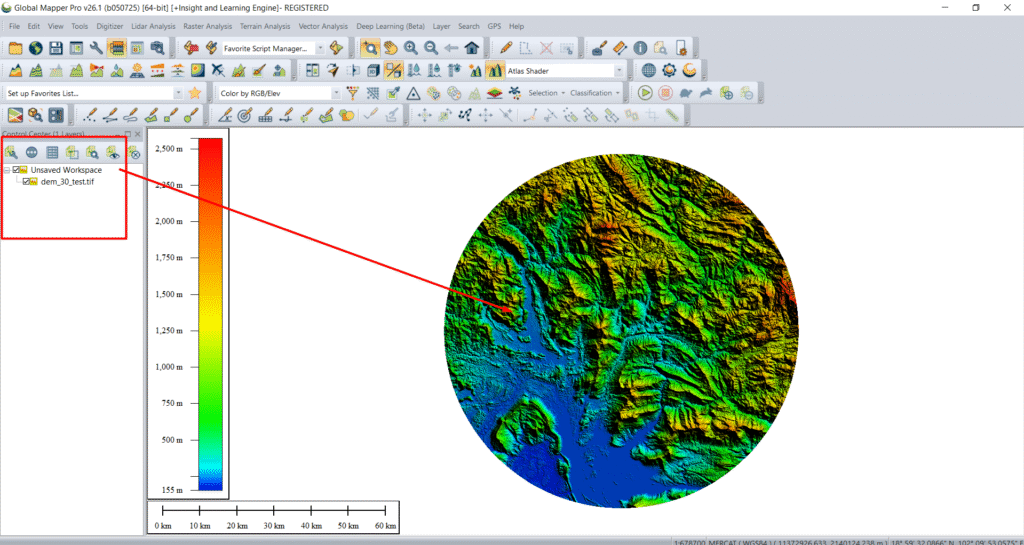Click the lidar filter funnel icon

click(x=353, y=93)
